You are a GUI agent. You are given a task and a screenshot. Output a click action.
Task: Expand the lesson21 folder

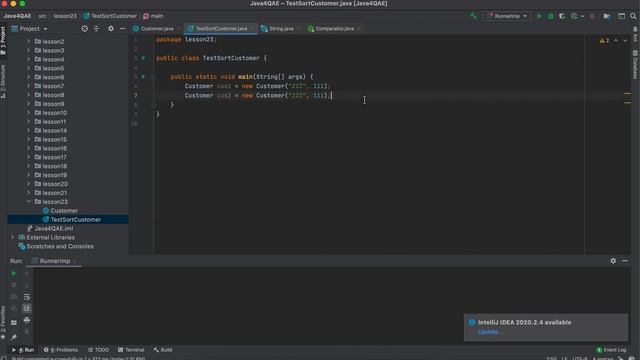(29, 193)
